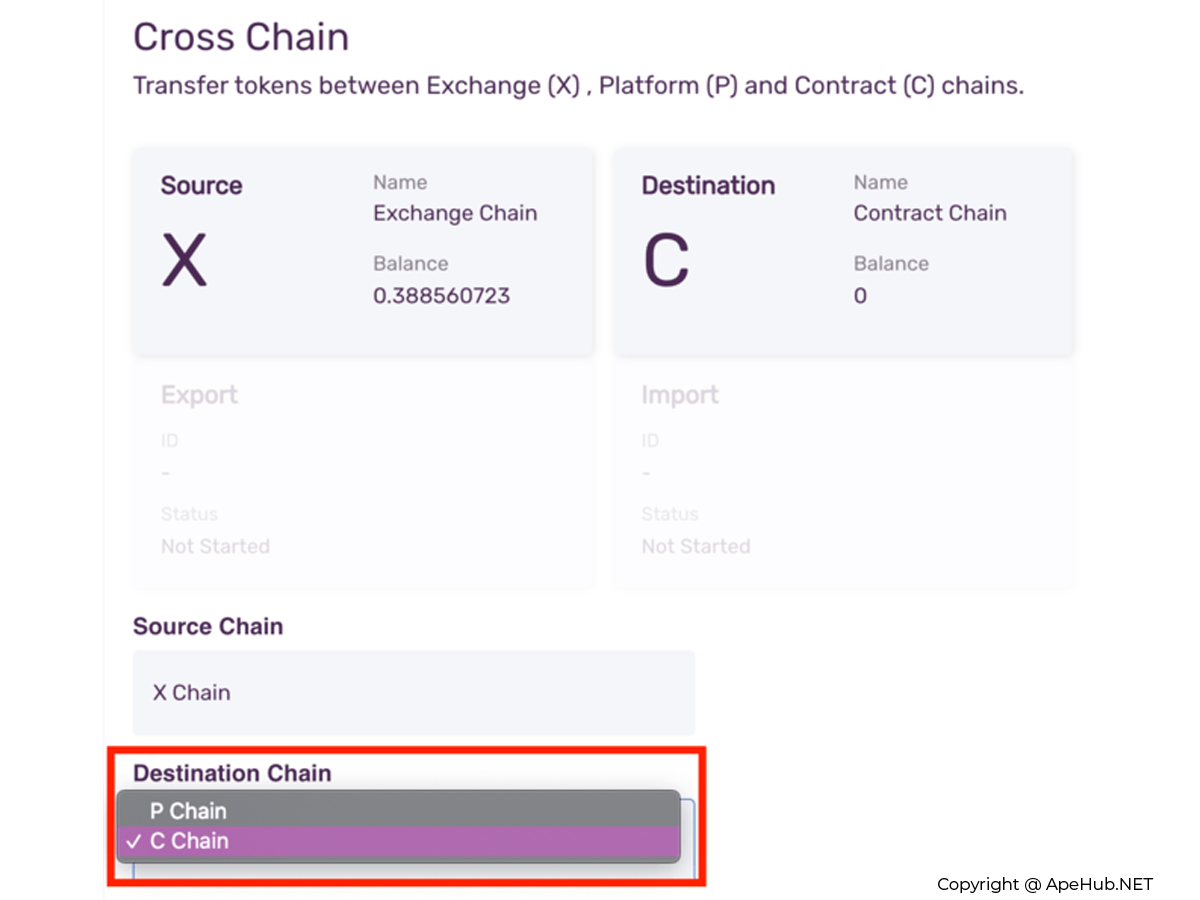1200x900 pixels.
Task: Click the transfer tokens description text
Action: coord(578,85)
